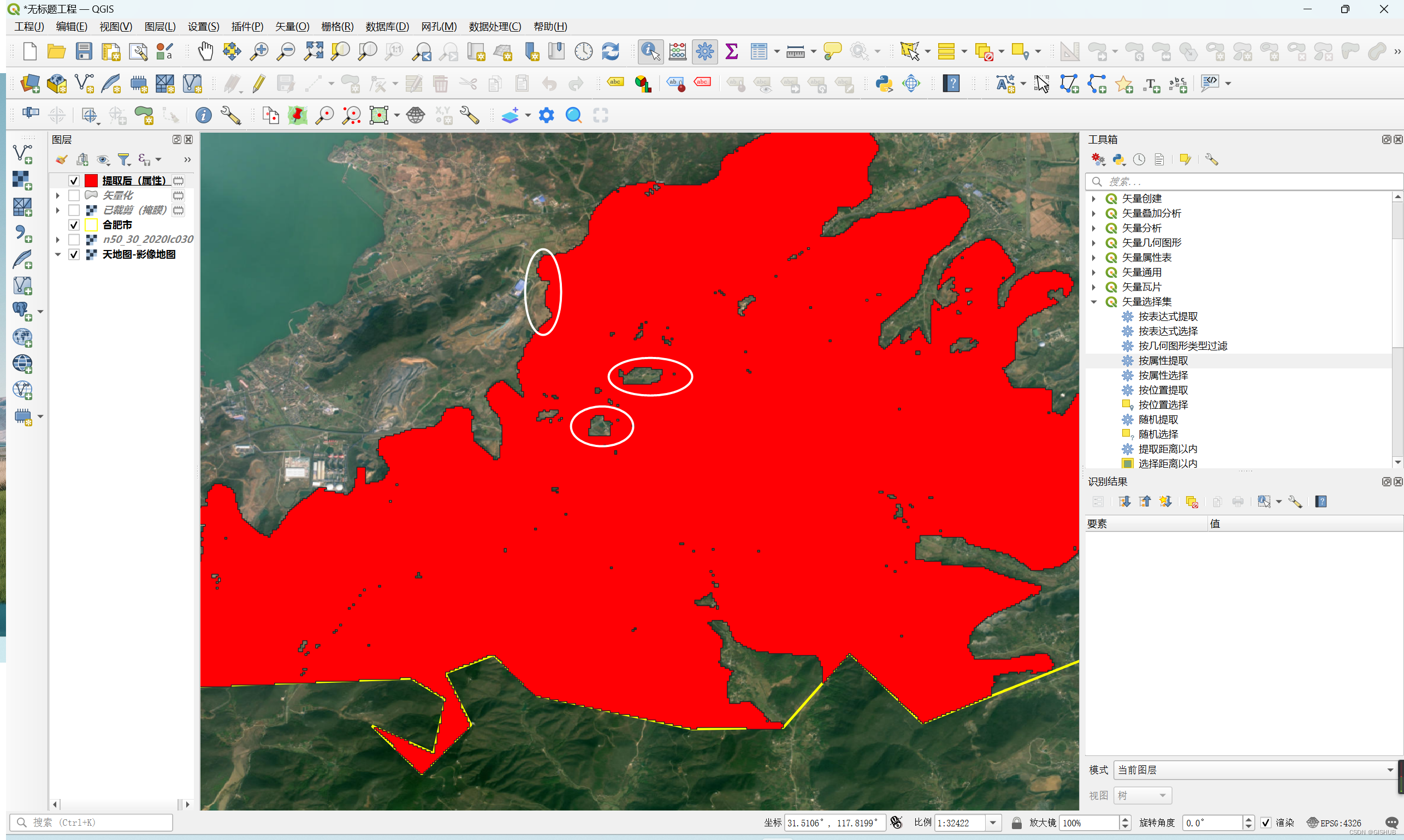The height and width of the screenshot is (840, 1404).
Task: Click in the toolbox 搜索 search field
Action: click(1243, 182)
